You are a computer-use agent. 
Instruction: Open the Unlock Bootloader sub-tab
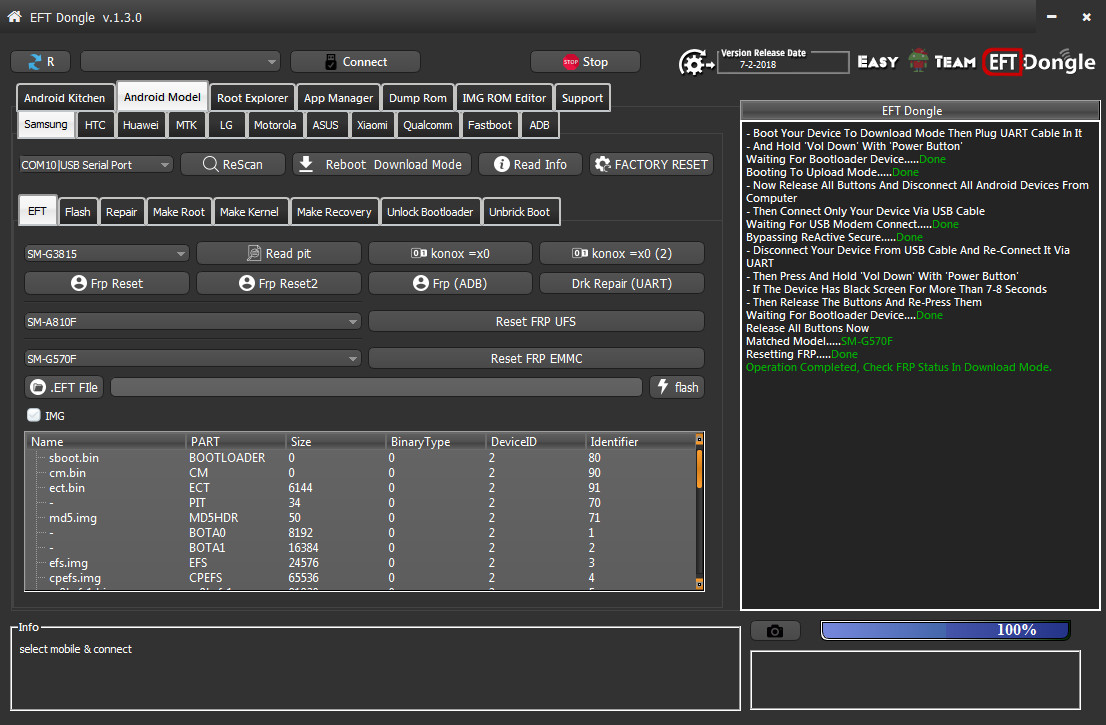(430, 212)
